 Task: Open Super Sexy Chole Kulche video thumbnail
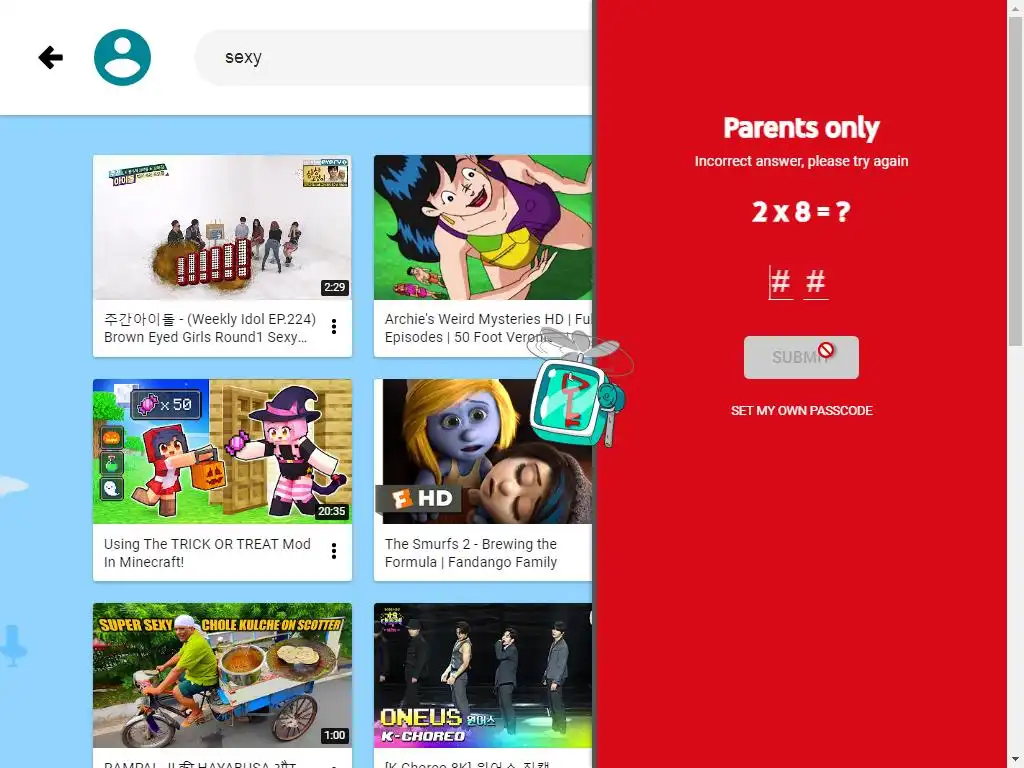click(x=222, y=675)
